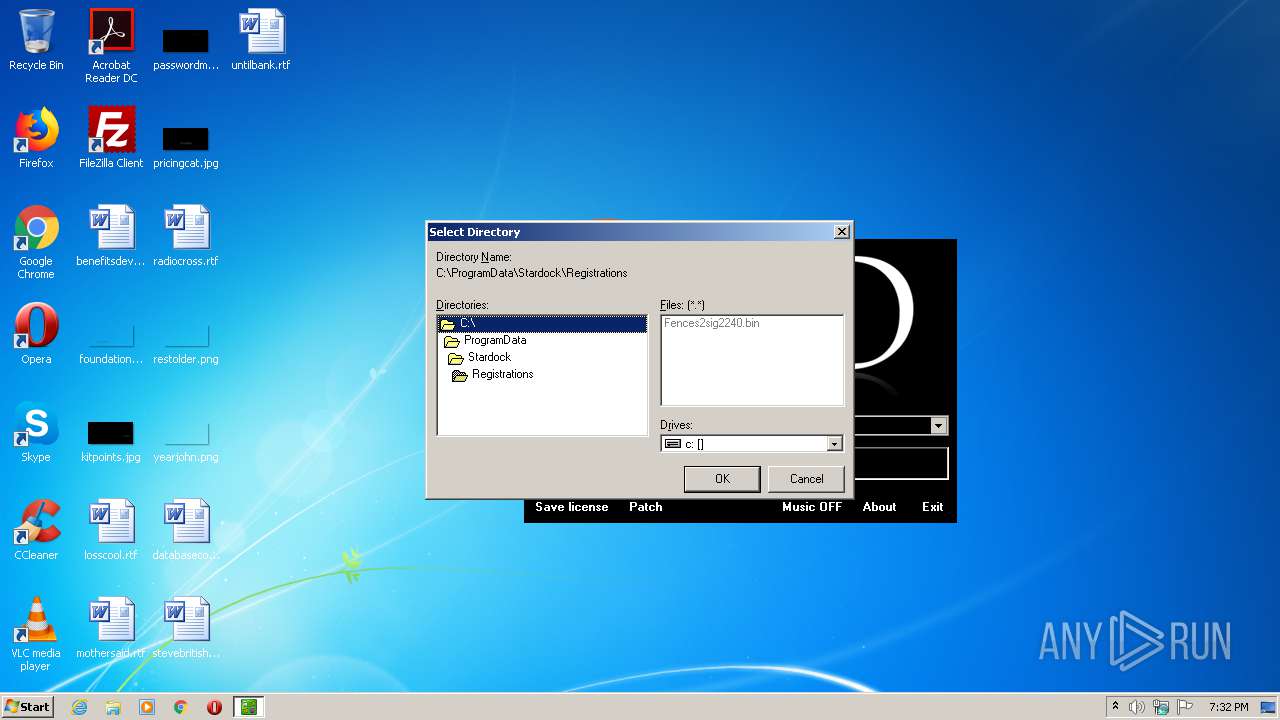Image resolution: width=1280 pixels, height=720 pixels.
Task: Open the Firefox desktop shortcut
Action: pyautogui.click(x=36, y=138)
